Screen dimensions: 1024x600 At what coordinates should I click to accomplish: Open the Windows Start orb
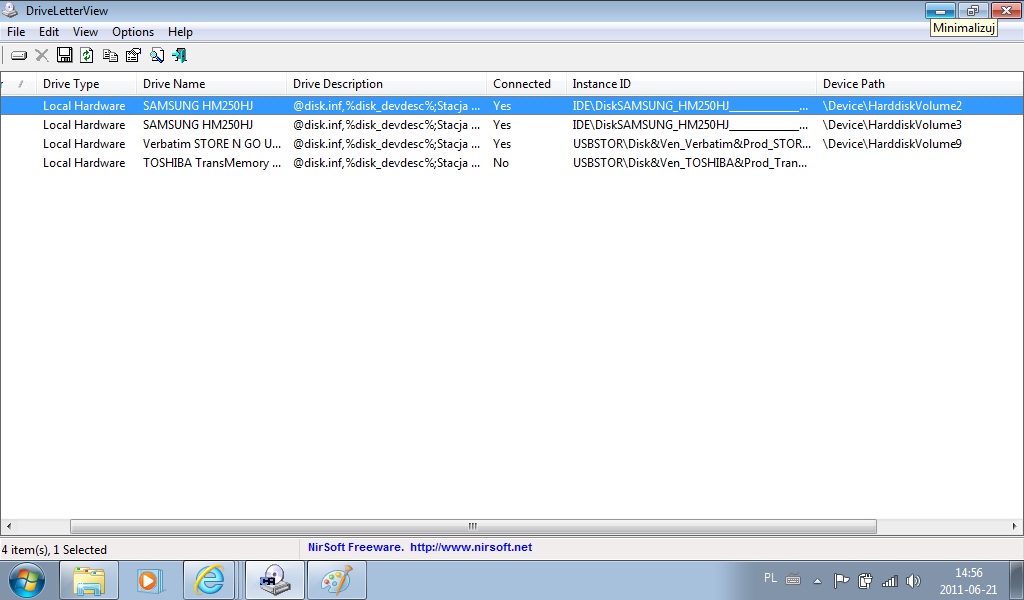click(27, 580)
